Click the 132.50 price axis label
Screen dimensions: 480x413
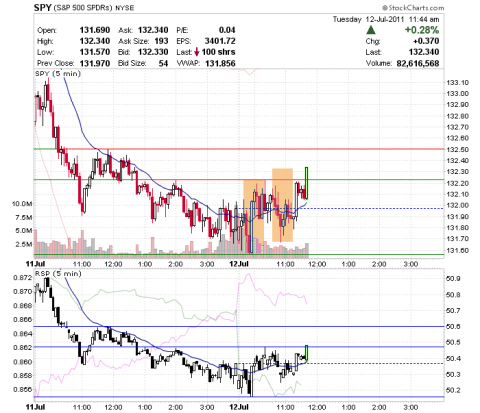[x=457, y=149]
